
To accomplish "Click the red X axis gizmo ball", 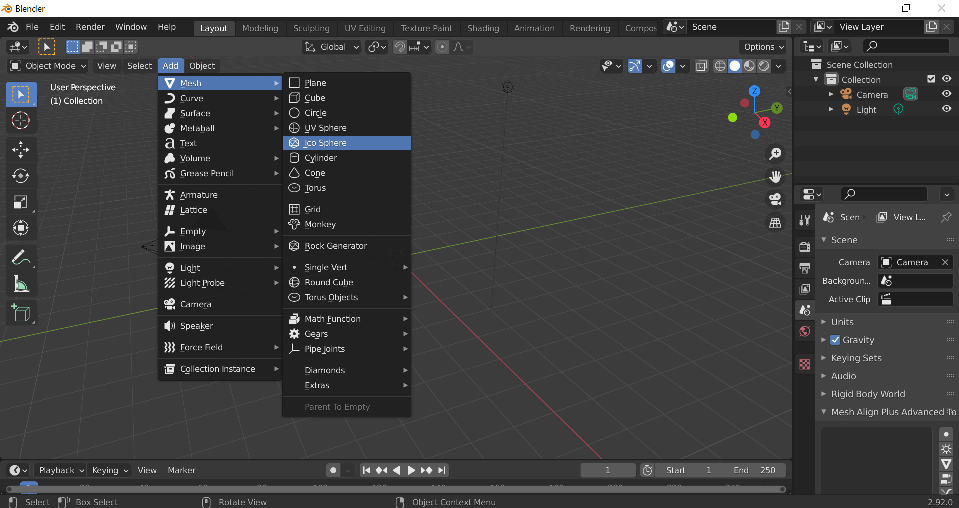I will click(x=764, y=123).
